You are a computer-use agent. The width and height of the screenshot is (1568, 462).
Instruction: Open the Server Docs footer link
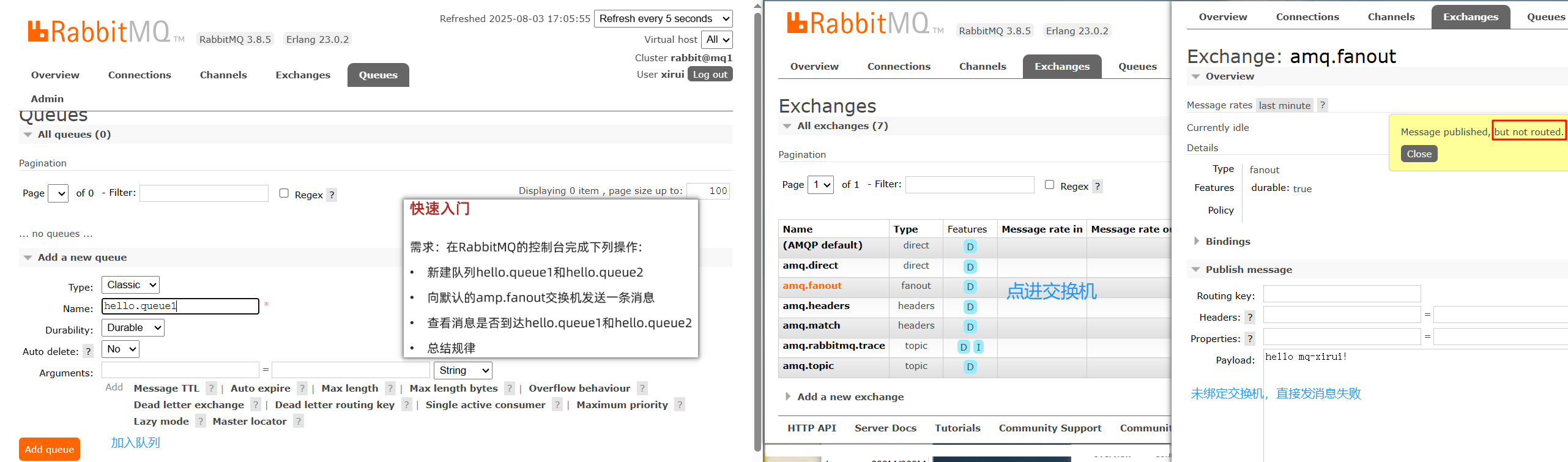point(885,428)
